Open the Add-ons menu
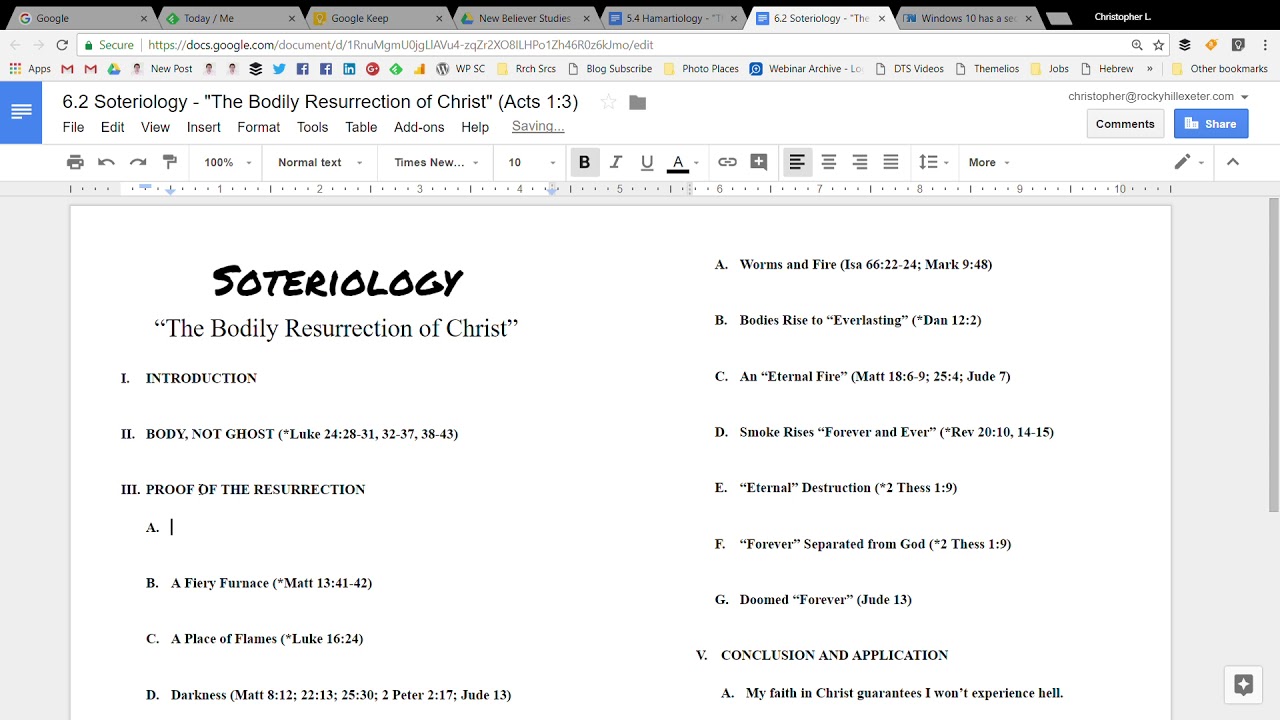The height and width of the screenshot is (720, 1280). (419, 127)
